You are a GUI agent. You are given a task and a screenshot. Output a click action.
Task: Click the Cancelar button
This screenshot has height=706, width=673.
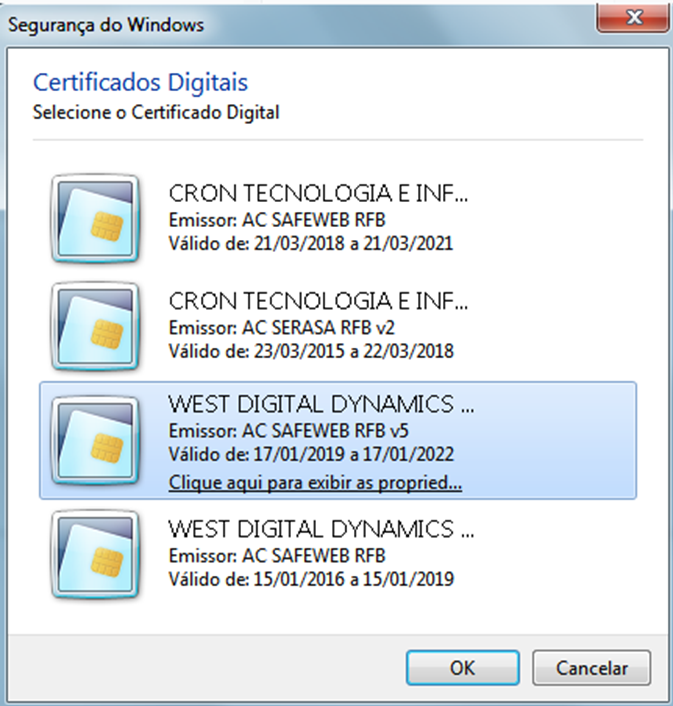(592, 668)
